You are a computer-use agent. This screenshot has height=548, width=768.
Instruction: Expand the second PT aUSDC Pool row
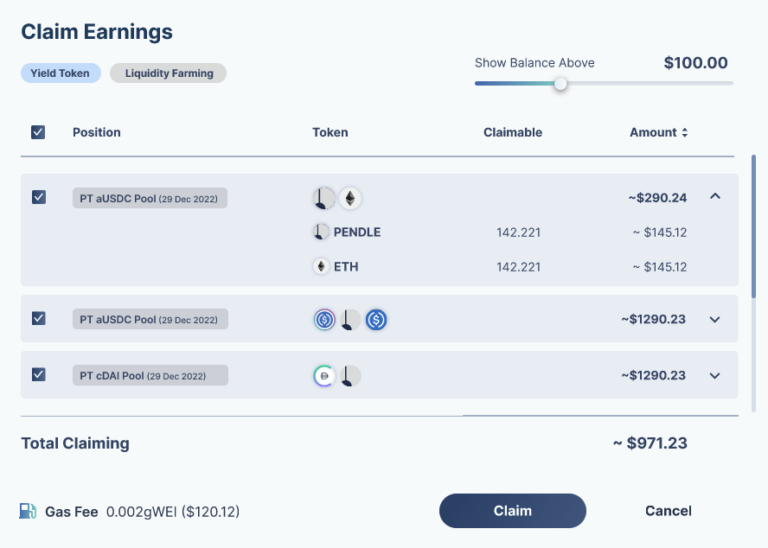(715, 320)
